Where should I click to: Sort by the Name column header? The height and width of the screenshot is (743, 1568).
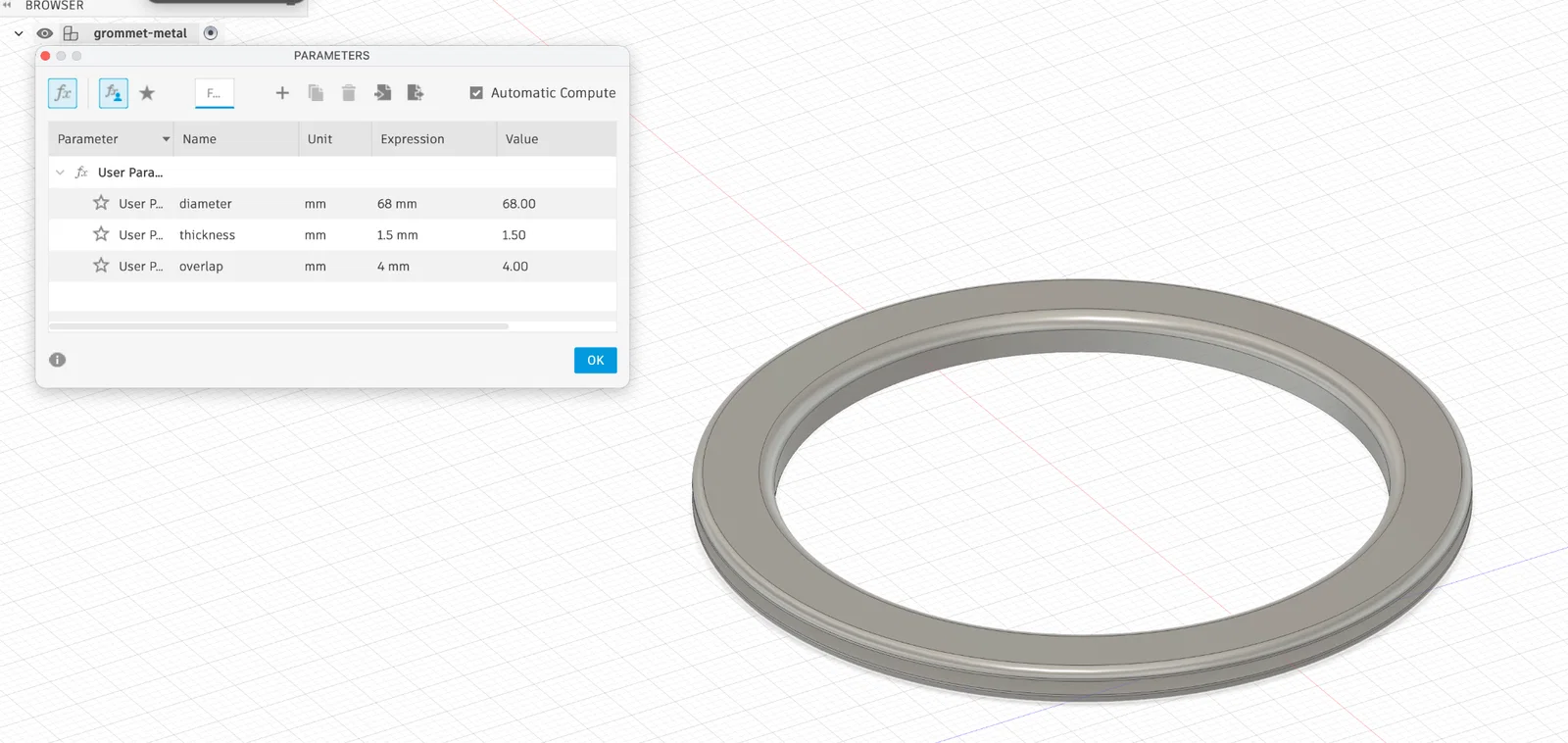[236, 139]
